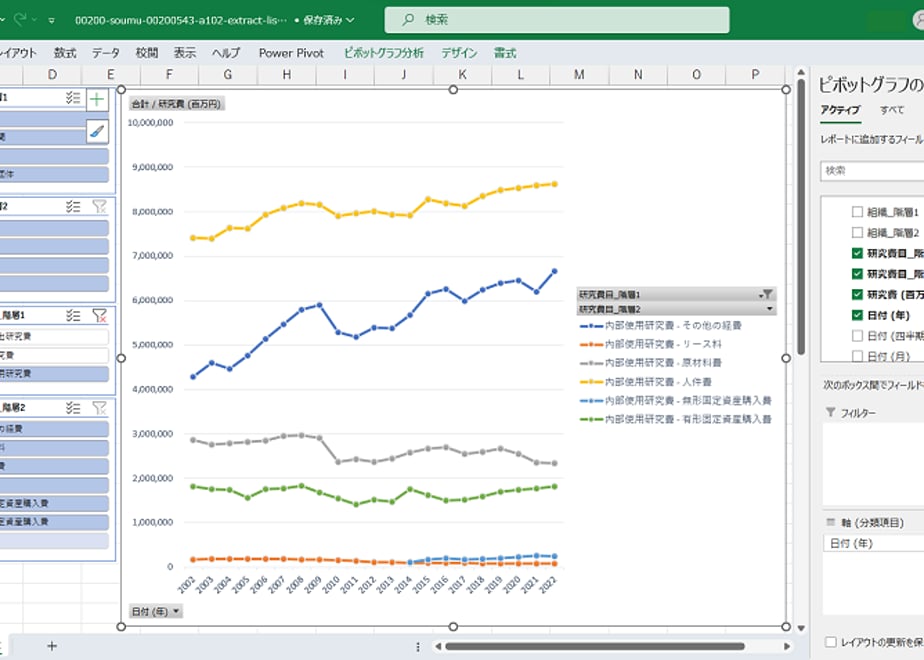Select the 用研究費 slicer item

pyautogui.click(x=54, y=374)
